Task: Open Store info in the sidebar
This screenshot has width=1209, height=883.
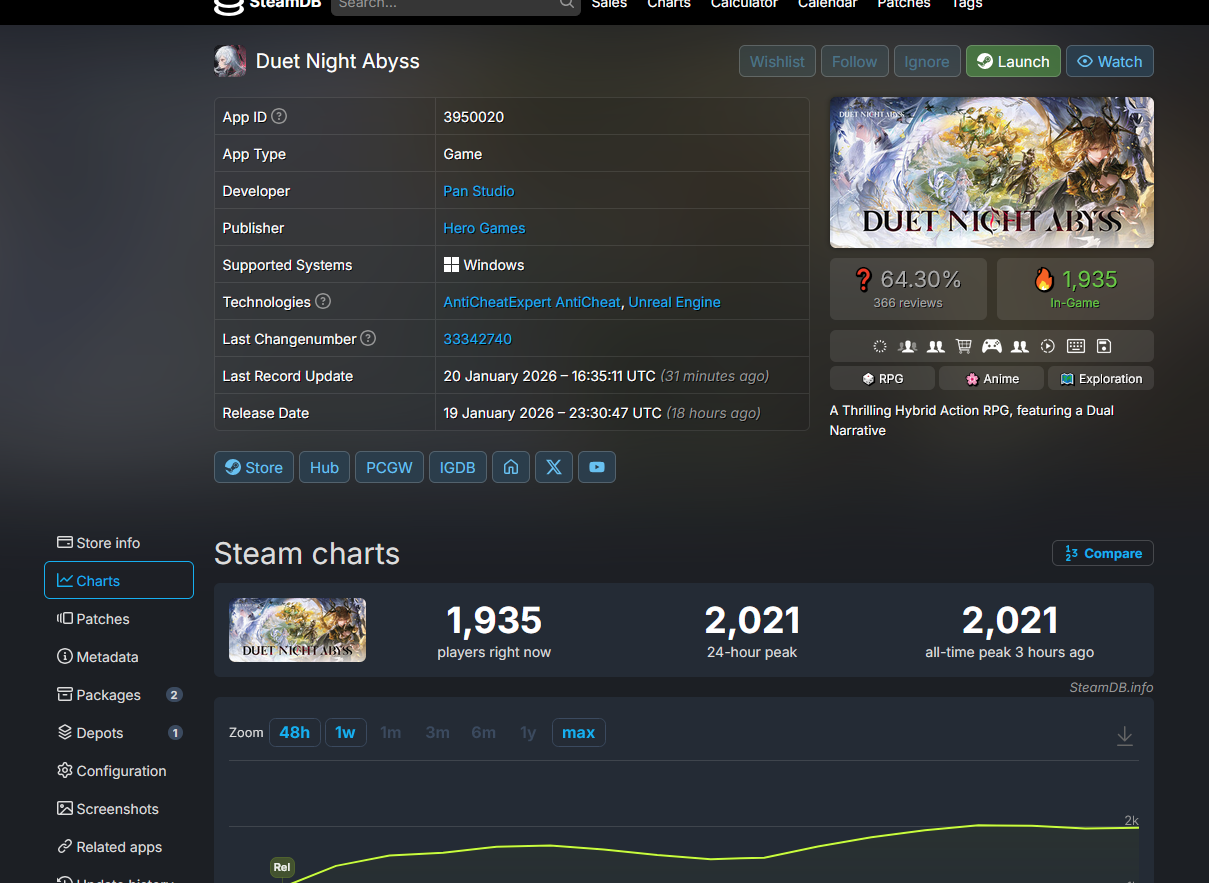Action: 119,543
